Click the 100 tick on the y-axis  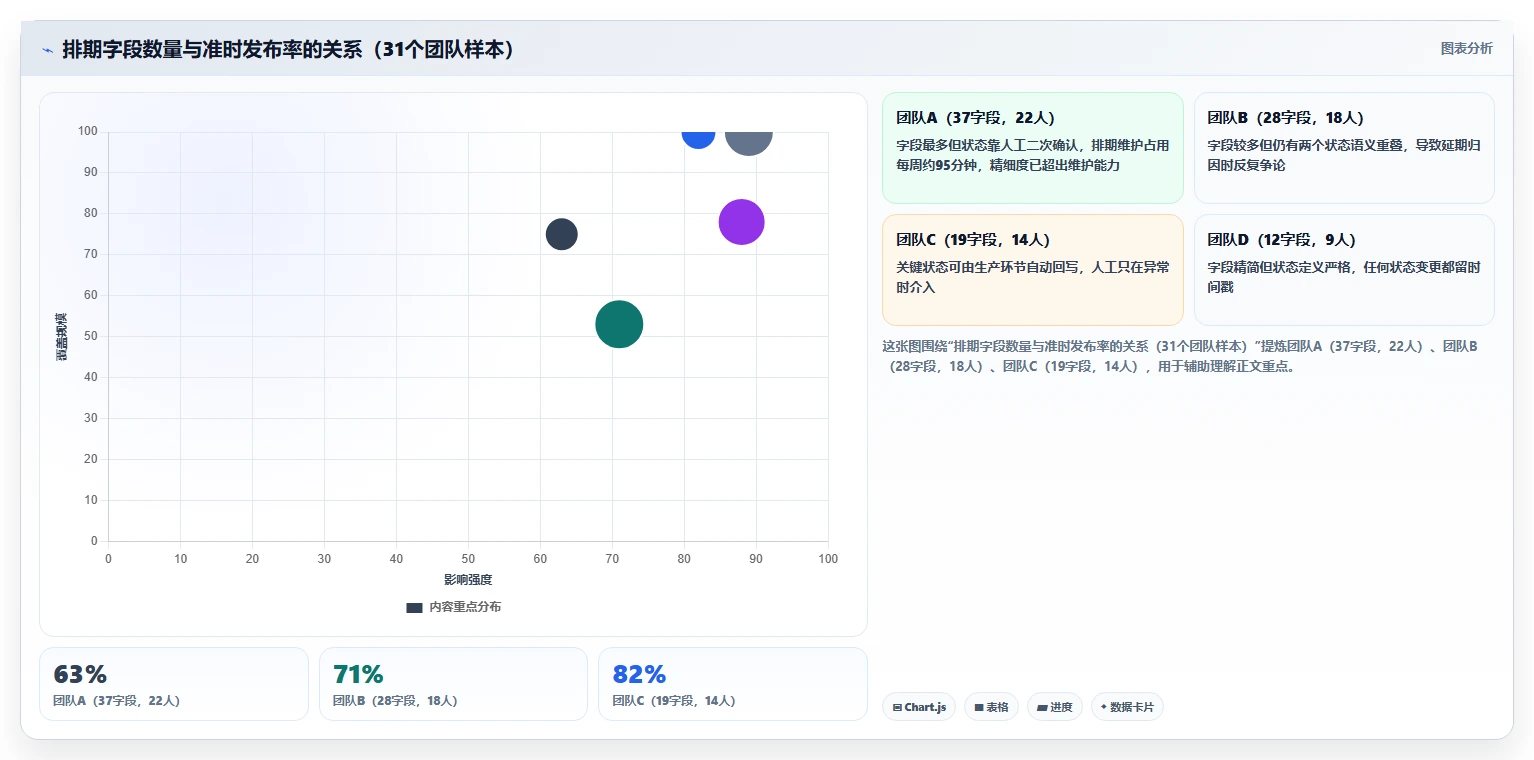(88, 131)
